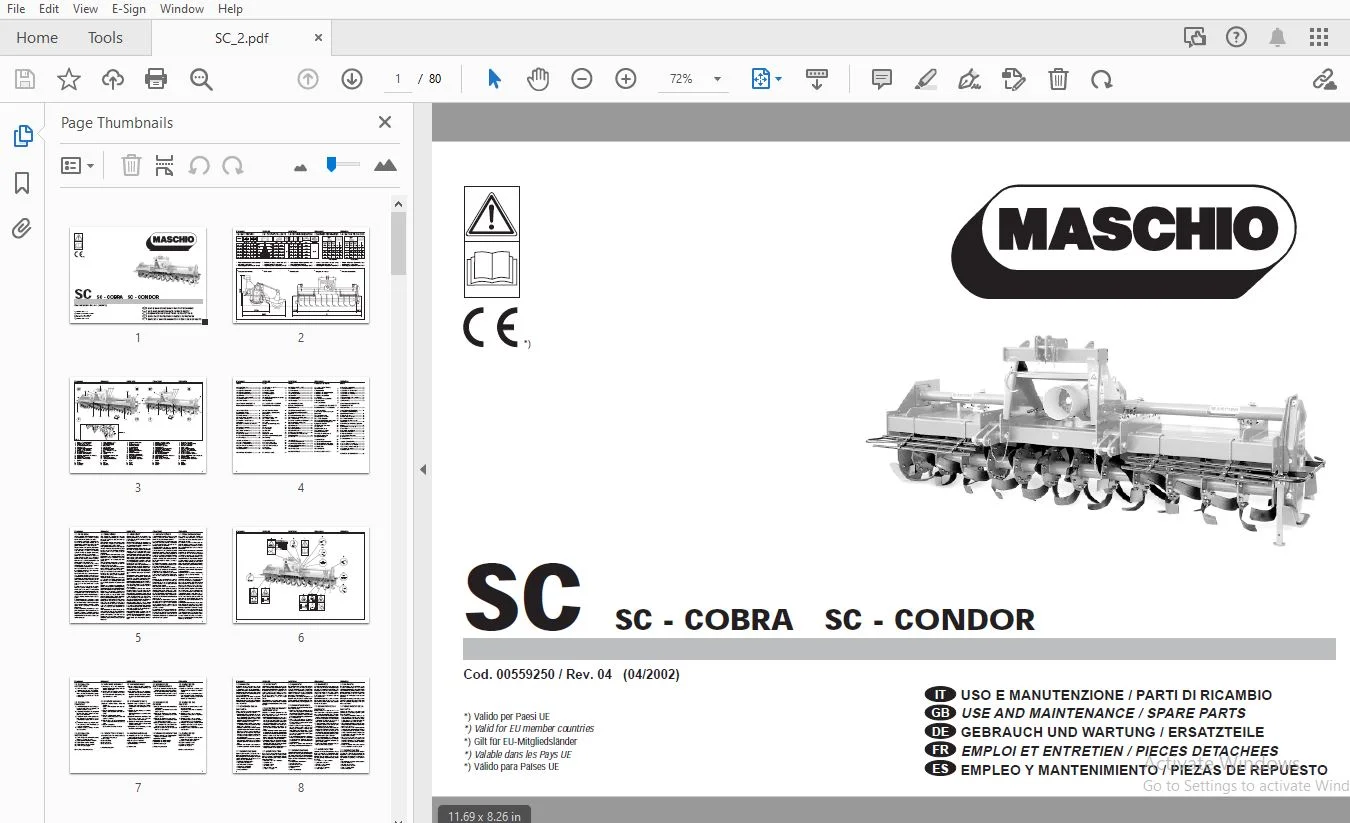Print the document
This screenshot has width=1350, height=823.
click(156, 79)
